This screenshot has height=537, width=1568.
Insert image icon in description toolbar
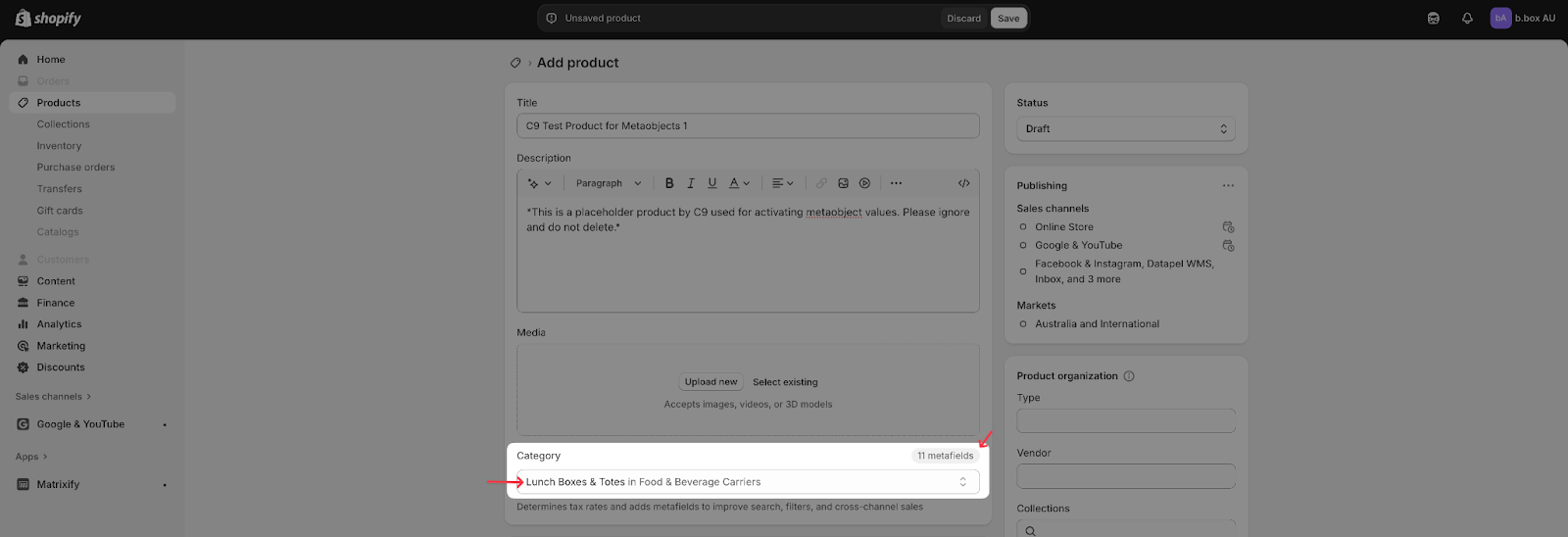click(x=843, y=183)
